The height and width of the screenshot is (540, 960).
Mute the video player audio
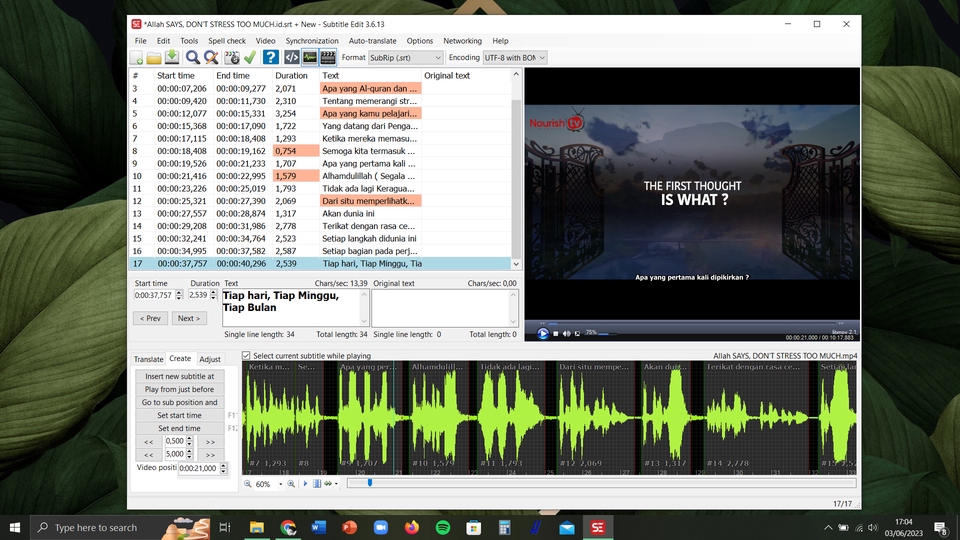click(x=566, y=334)
